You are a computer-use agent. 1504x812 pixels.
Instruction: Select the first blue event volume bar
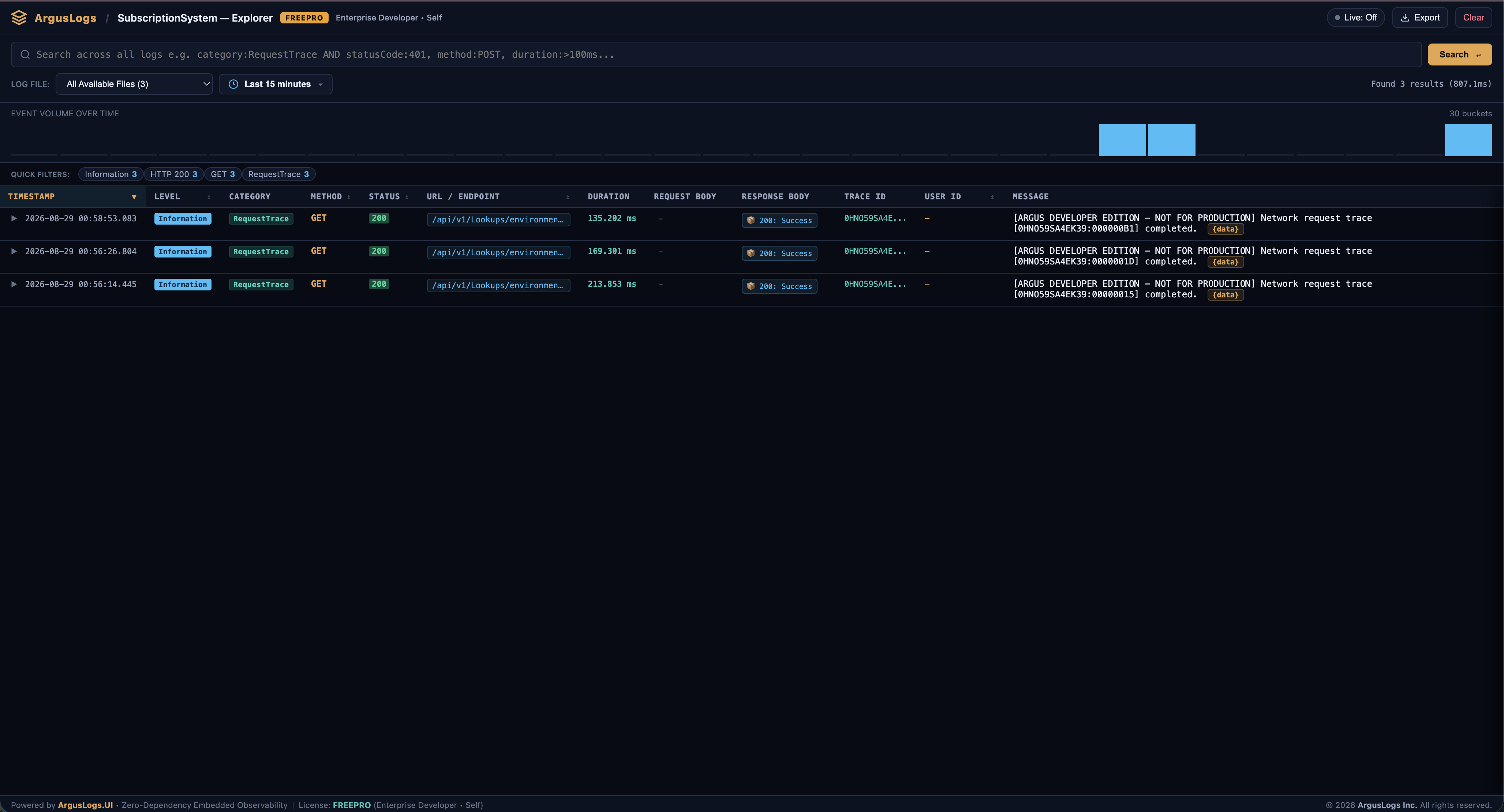coord(1122,140)
